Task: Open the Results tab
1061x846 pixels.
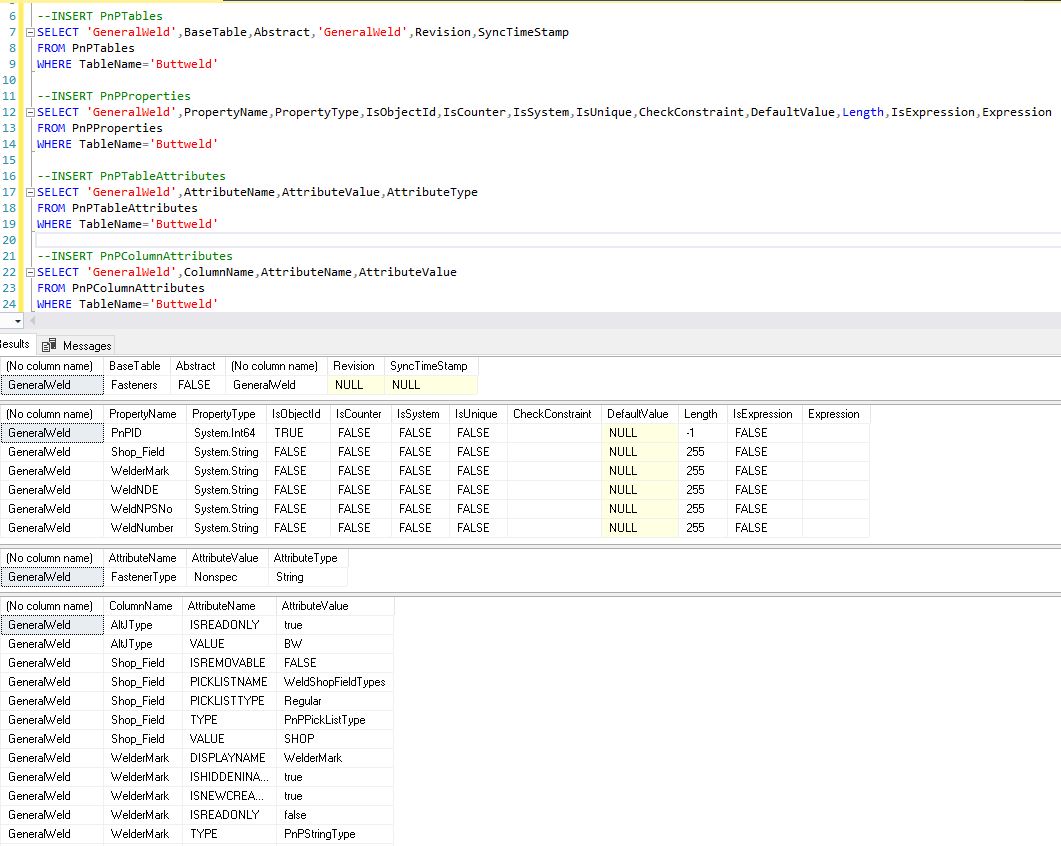Action: [14, 344]
